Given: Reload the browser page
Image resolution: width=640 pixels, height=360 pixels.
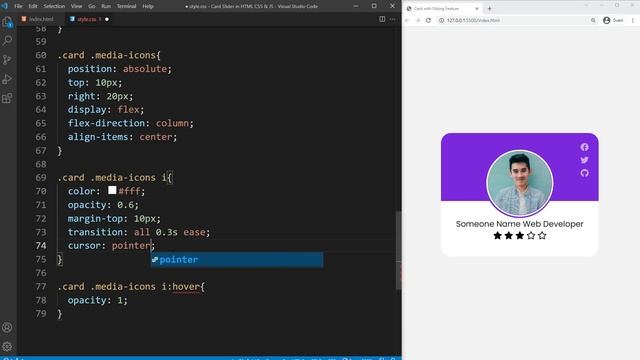Looking at the screenshot, I should [428, 20].
